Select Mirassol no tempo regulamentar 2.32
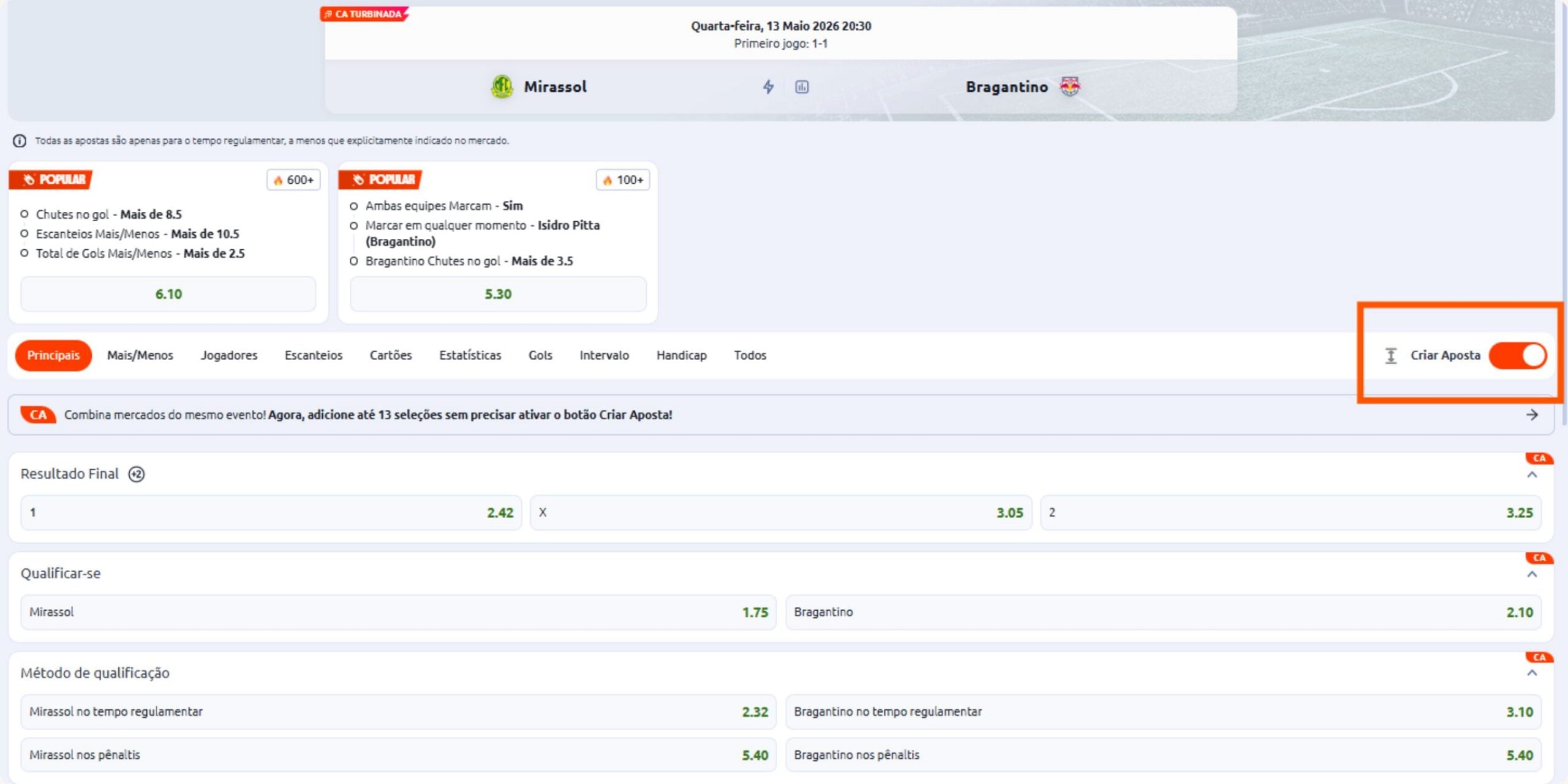Image resolution: width=1568 pixels, height=784 pixels. click(x=399, y=712)
